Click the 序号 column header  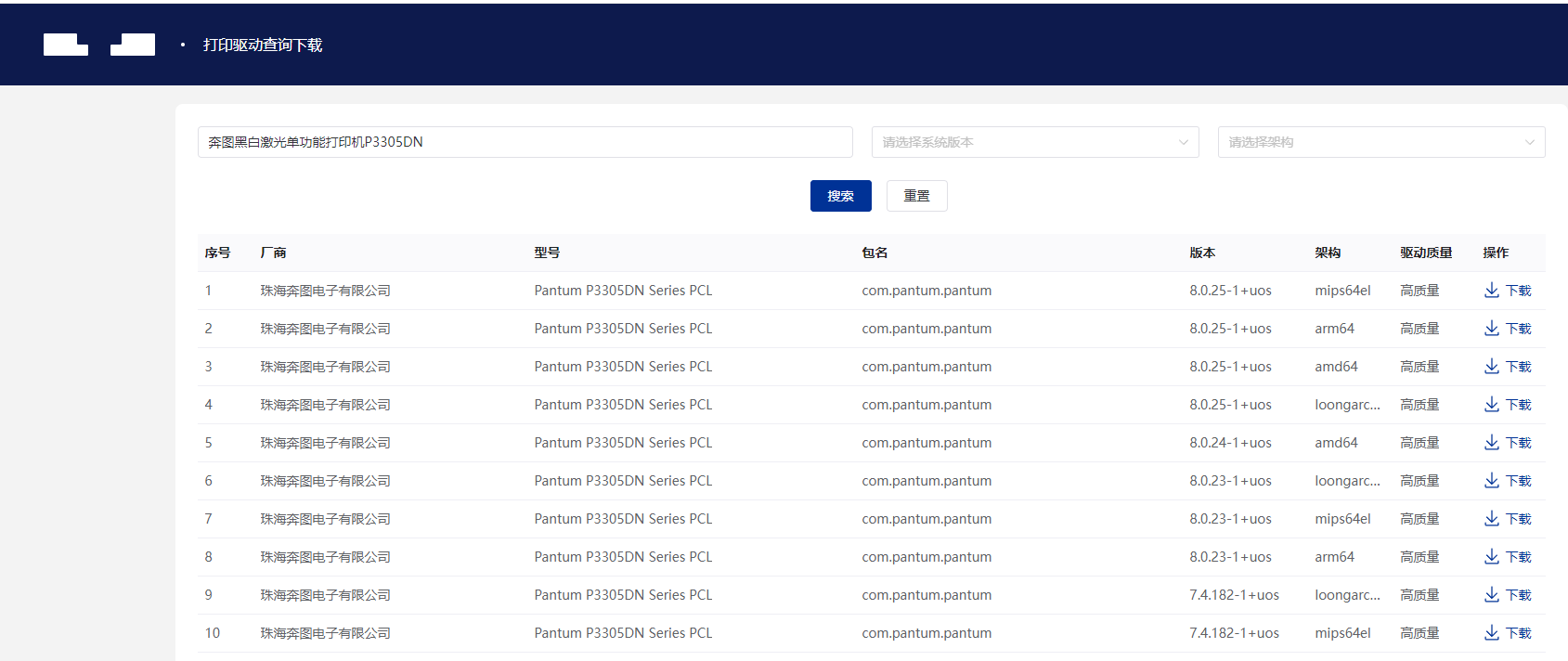217,253
